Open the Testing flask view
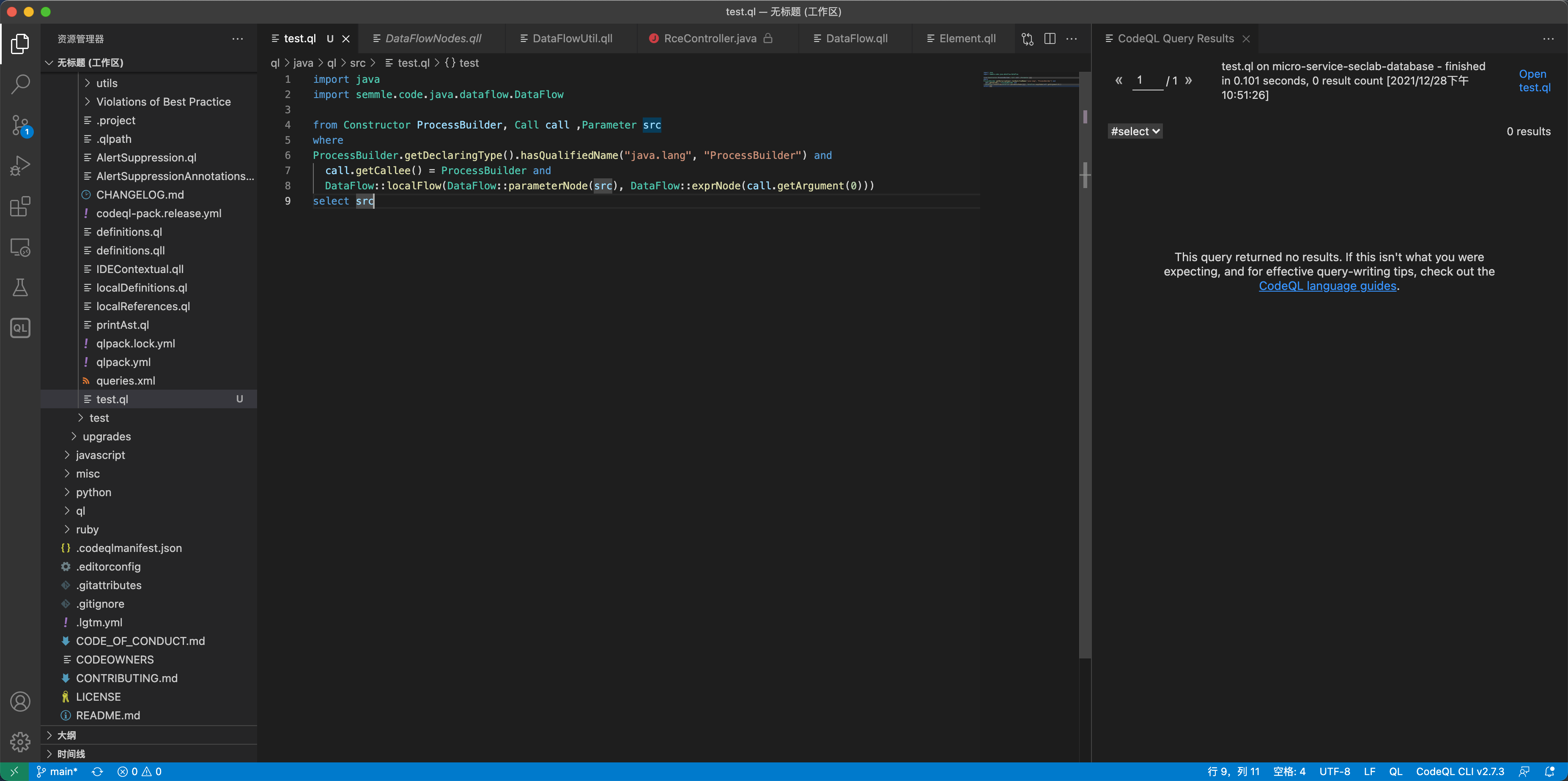 pos(20,287)
